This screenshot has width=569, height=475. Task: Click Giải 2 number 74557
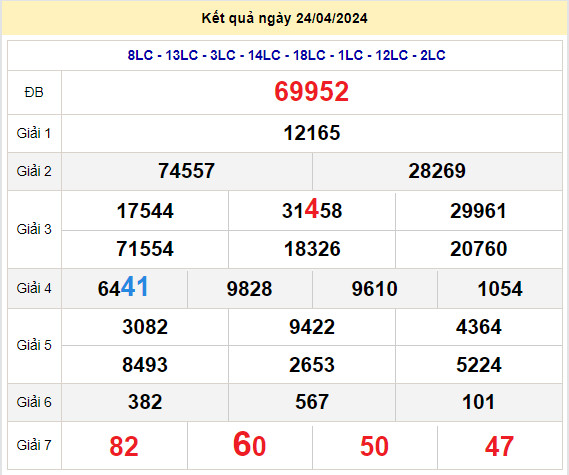point(186,171)
